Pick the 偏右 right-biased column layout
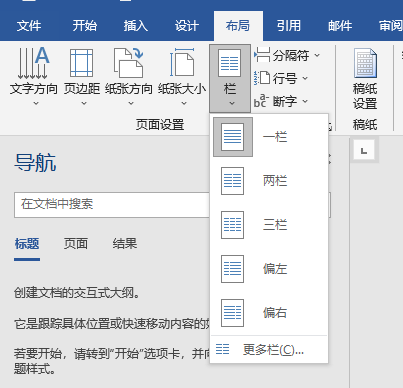Image resolution: width=403 pixels, height=388 pixels. coord(232,313)
